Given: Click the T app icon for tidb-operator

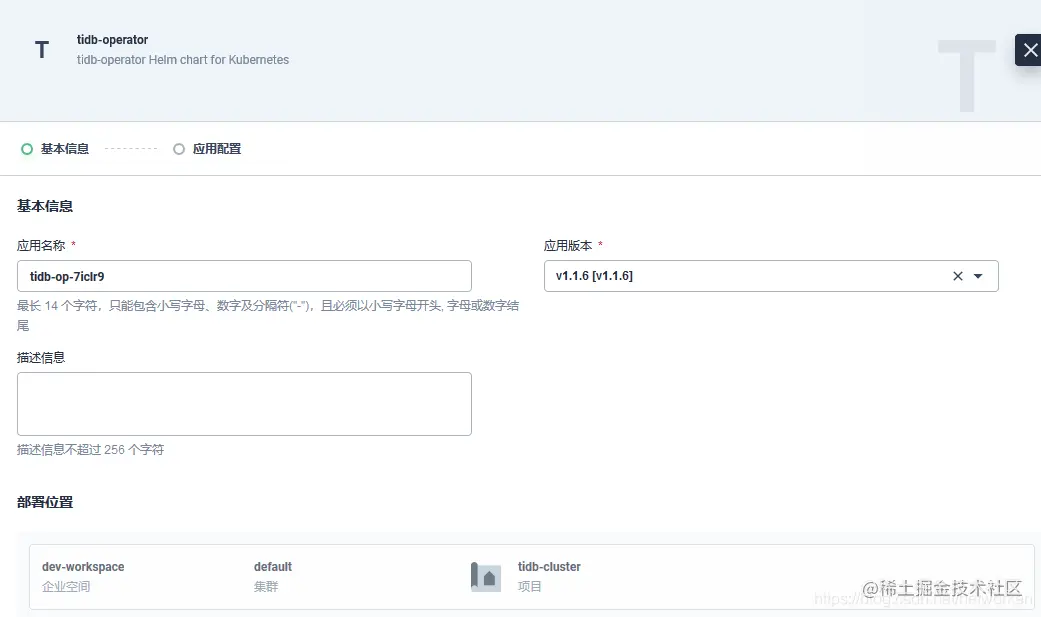Looking at the screenshot, I should click(42, 50).
